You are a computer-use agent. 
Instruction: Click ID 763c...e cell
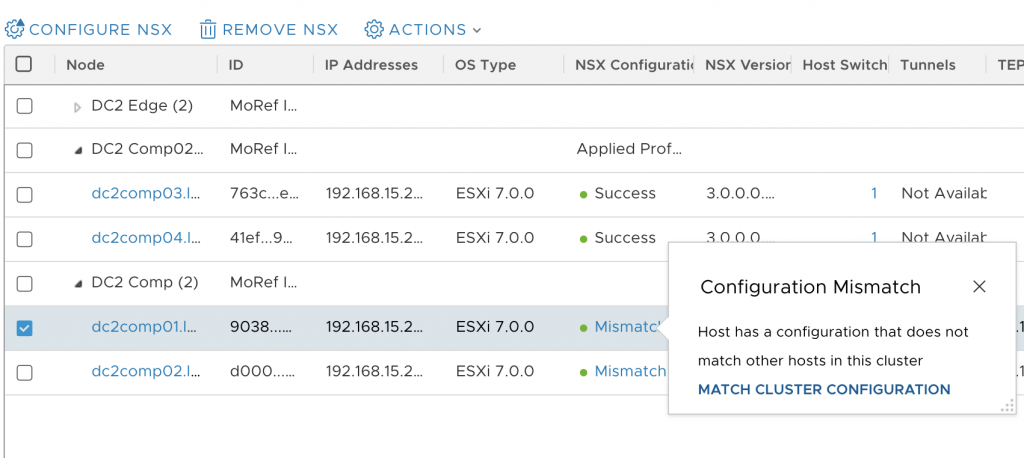[x=264, y=193]
